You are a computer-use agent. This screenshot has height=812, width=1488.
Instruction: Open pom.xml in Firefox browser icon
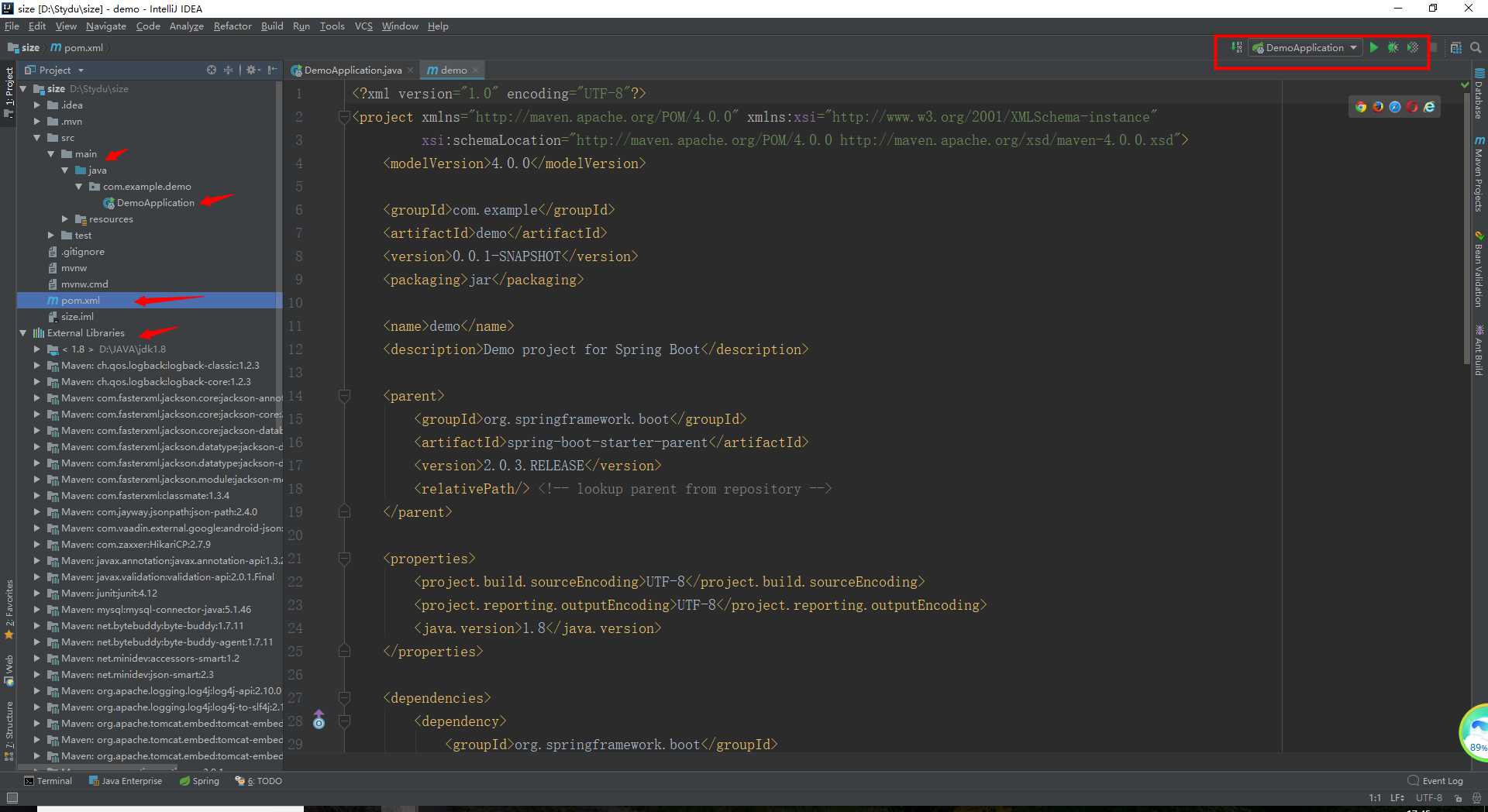[x=1378, y=107]
